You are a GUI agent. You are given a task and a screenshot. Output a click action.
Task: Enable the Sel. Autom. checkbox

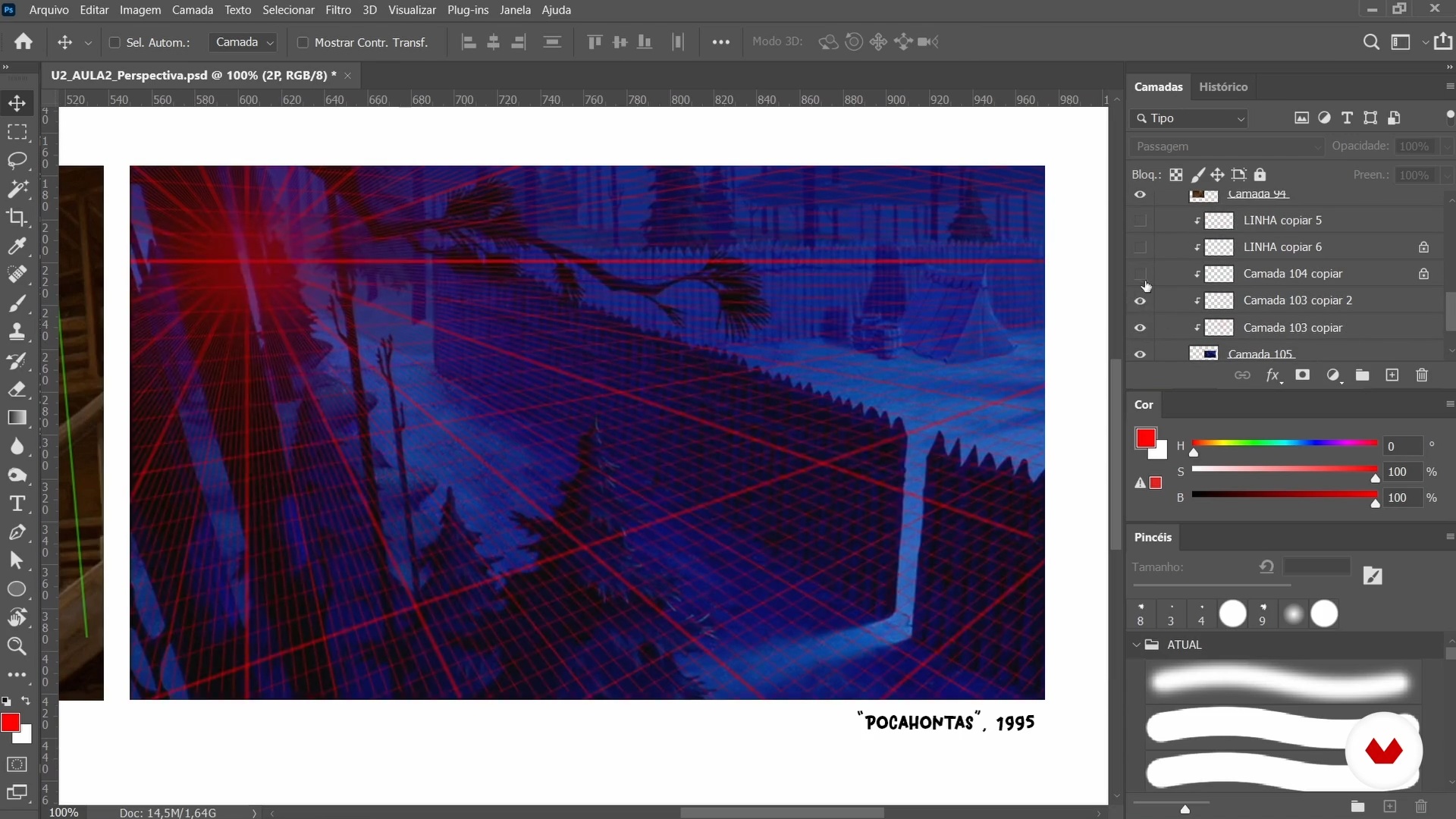coord(115,42)
